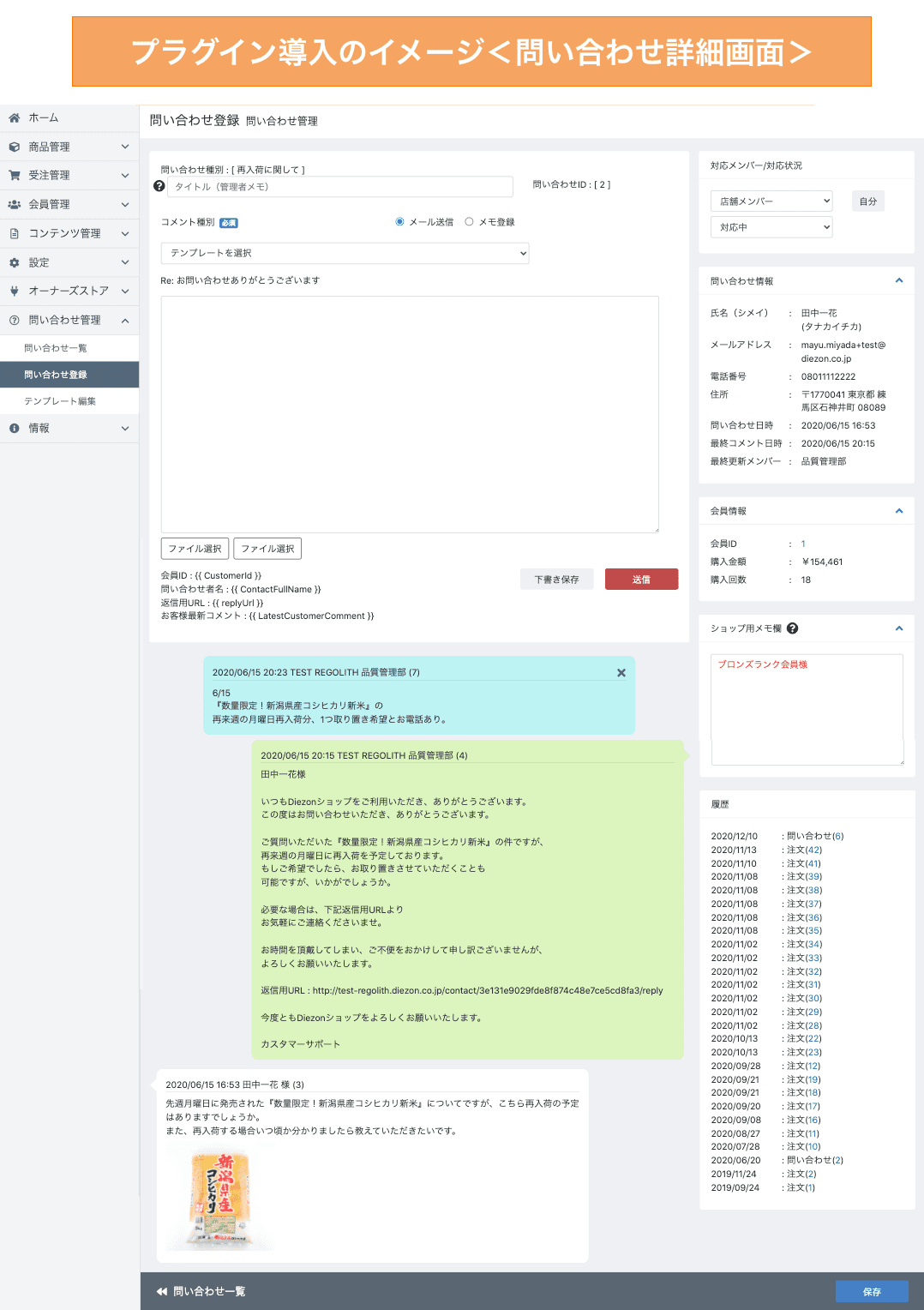The width and height of the screenshot is (924, 1310).
Task: Open history link 問い合わせ(2)
Action: (815, 1160)
